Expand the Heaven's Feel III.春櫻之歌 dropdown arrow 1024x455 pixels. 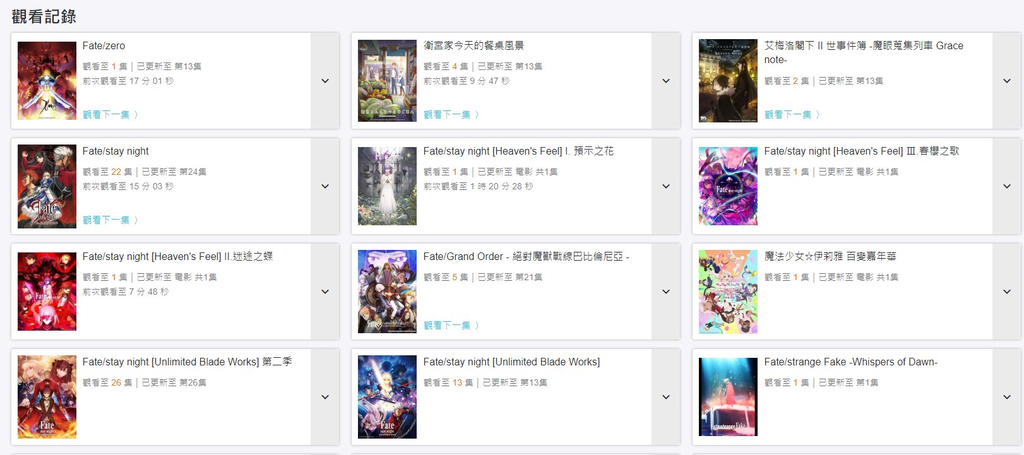(x=1007, y=186)
